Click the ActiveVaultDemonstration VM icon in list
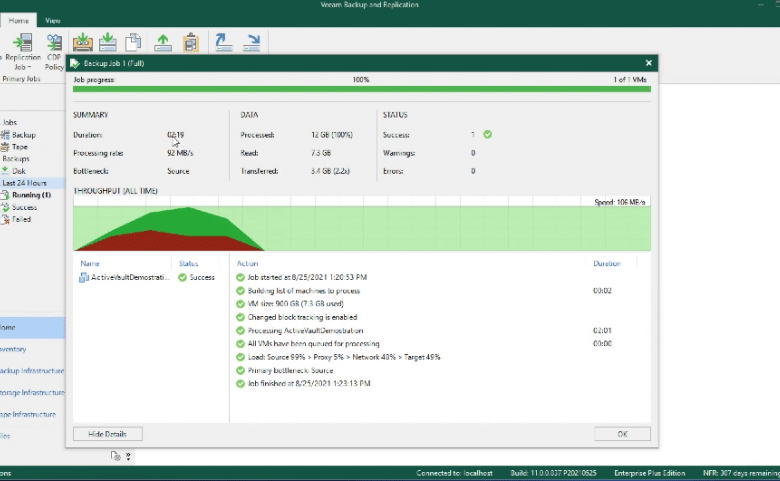Image resolution: width=780 pixels, height=481 pixels. click(x=84, y=278)
